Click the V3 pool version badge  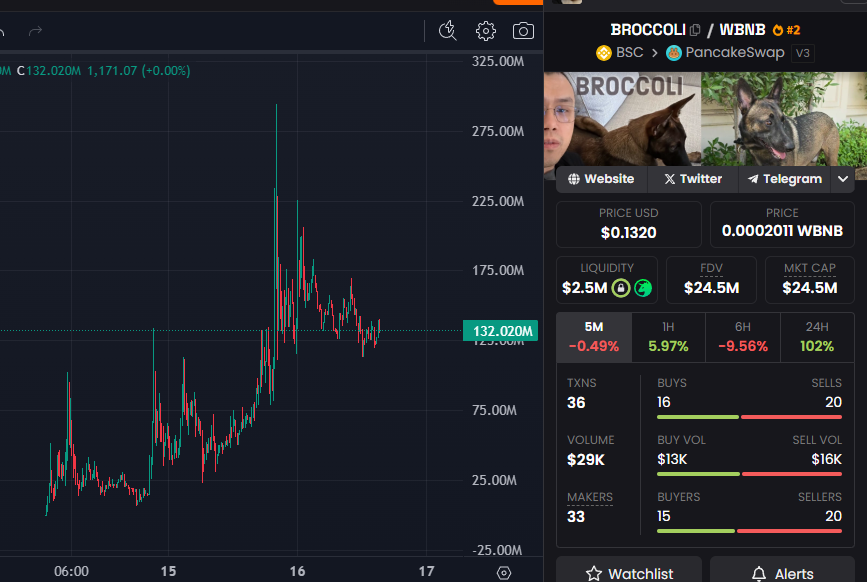802,53
